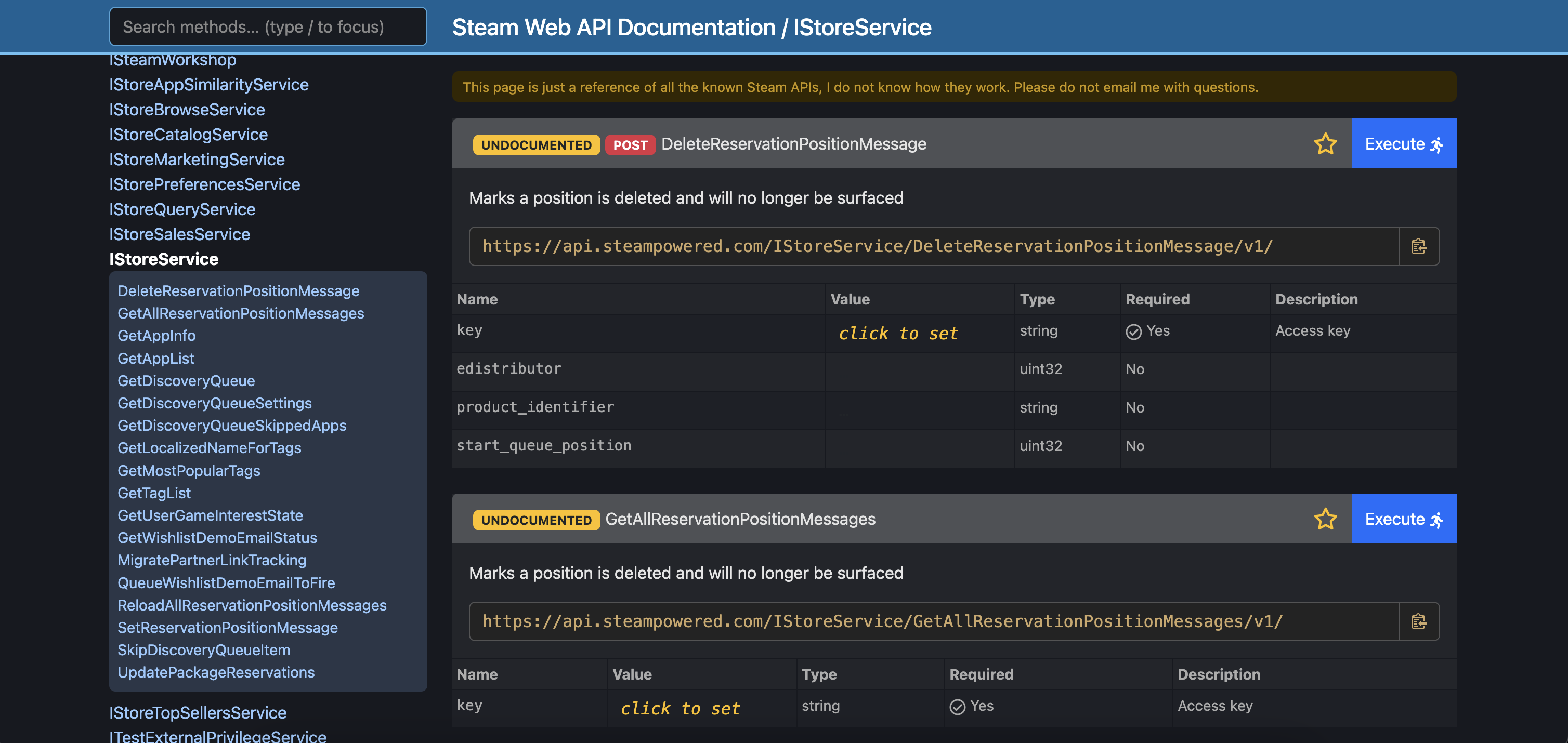Image resolution: width=1568 pixels, height=743 pixels.
Task: Click the UNDOCUMENTED badge on GetAllReservationPositionMessages
Action: pos(536,520)
